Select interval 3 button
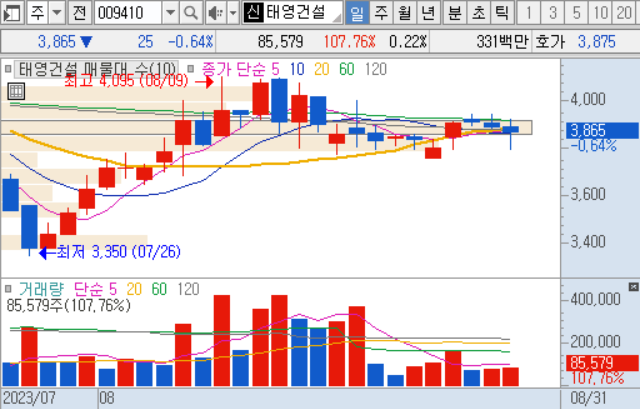Screen dimensions: 640x409 pyautogui.click(x=553, y=13)
